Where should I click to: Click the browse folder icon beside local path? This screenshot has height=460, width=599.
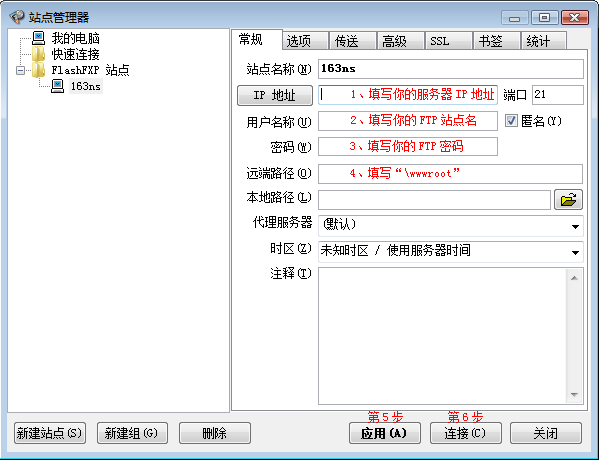coord(568,199)
